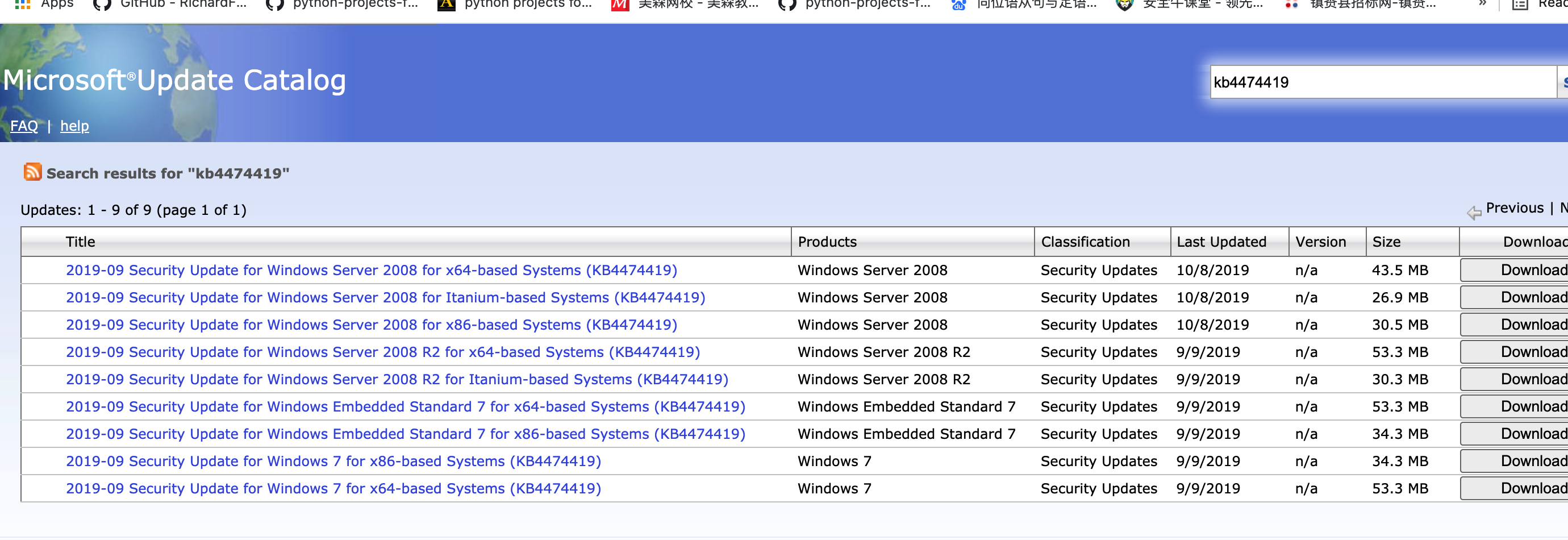Open Windows 7 x86-based update link

click(x=333, y=462)
